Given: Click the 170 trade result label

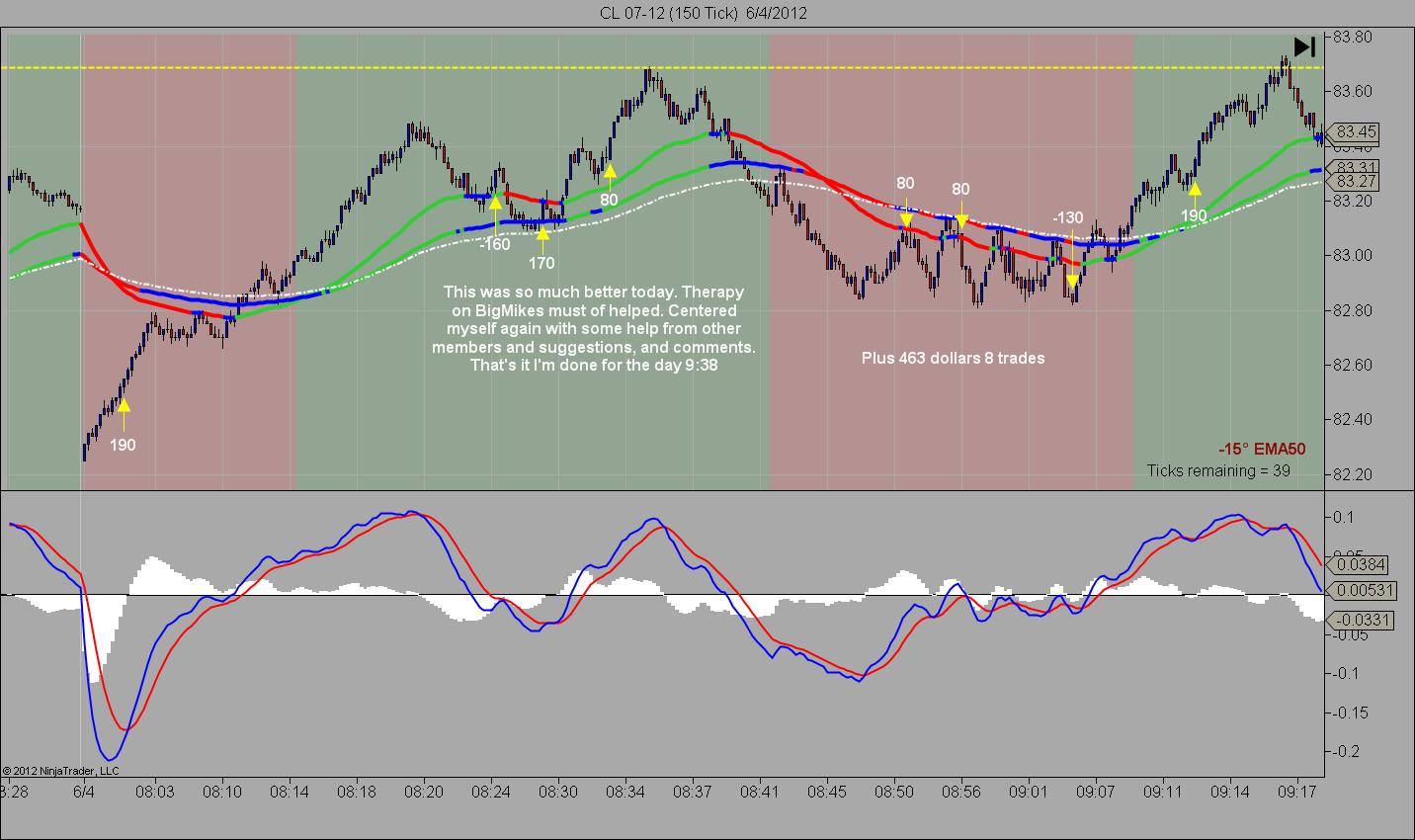Looking at the screenshot, I should pos(541,263).
